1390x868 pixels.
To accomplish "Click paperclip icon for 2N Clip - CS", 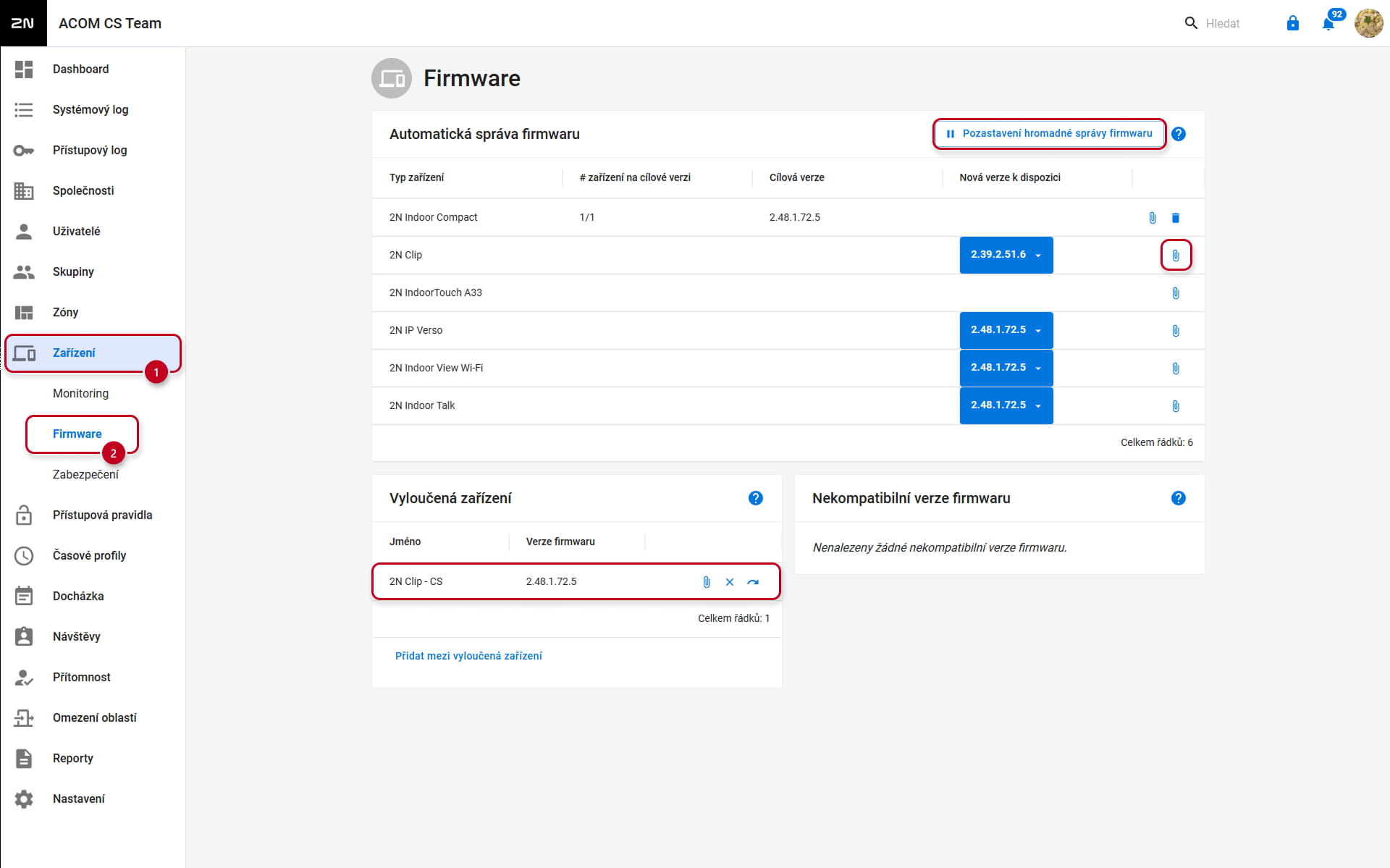I will (707, 582).
